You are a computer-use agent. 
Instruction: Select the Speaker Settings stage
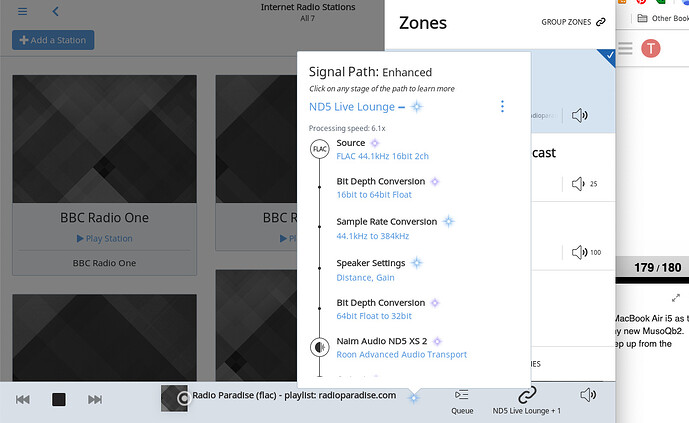371,262
